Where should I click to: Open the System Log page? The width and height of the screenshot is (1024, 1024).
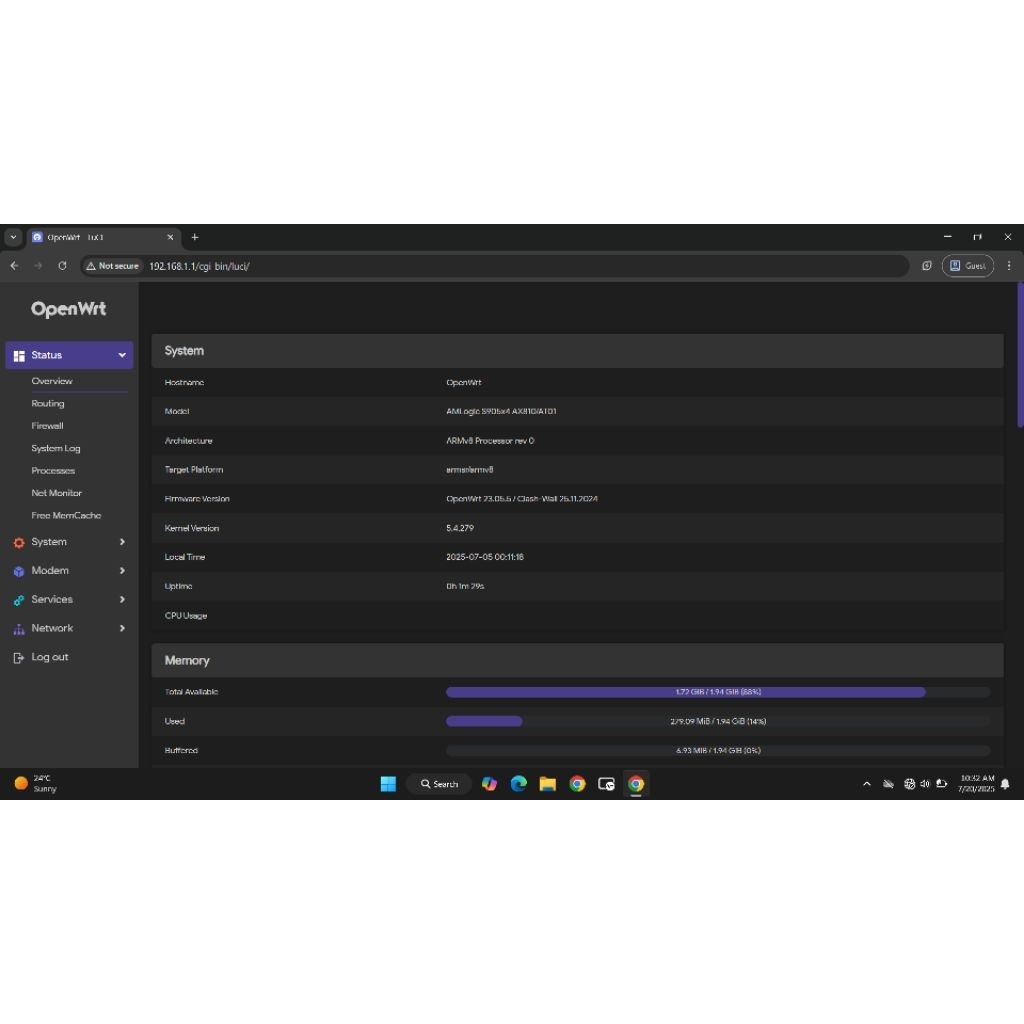[56, 449]
